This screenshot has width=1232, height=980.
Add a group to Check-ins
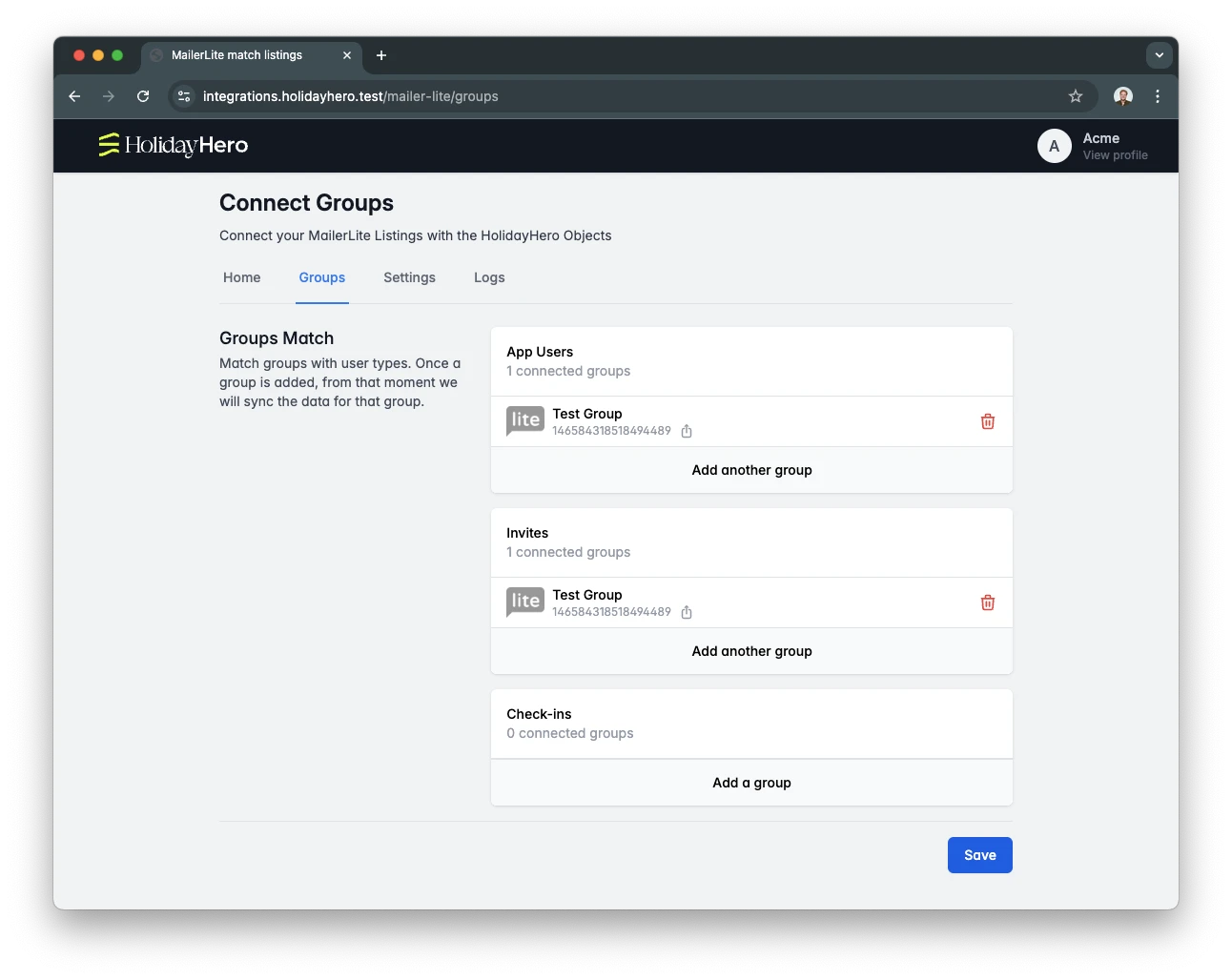751,783
